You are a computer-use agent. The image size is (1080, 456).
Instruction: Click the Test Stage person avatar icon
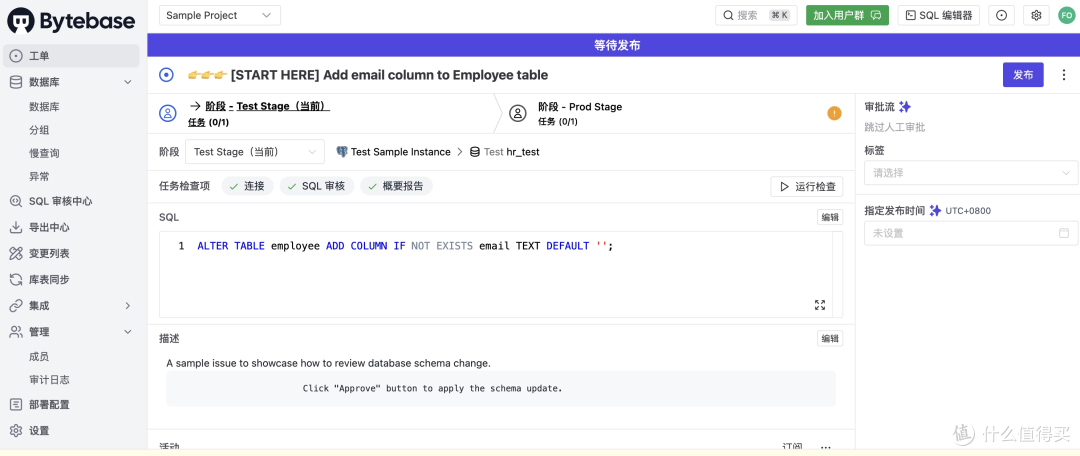[168, 114]
